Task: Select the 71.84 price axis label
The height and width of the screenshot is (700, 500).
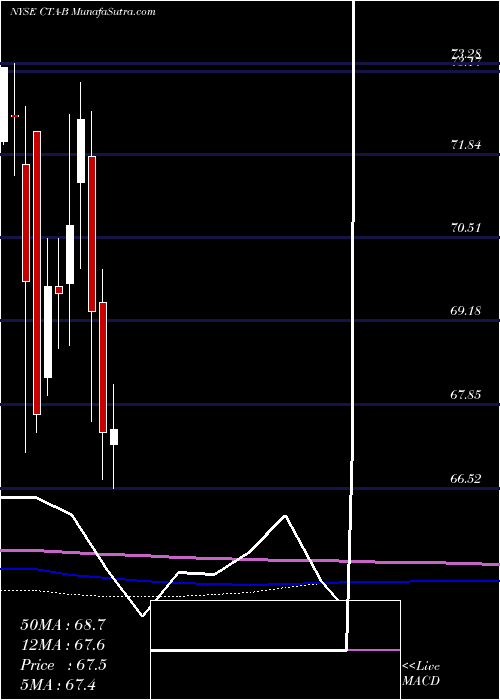Action: tap(466, 145)
